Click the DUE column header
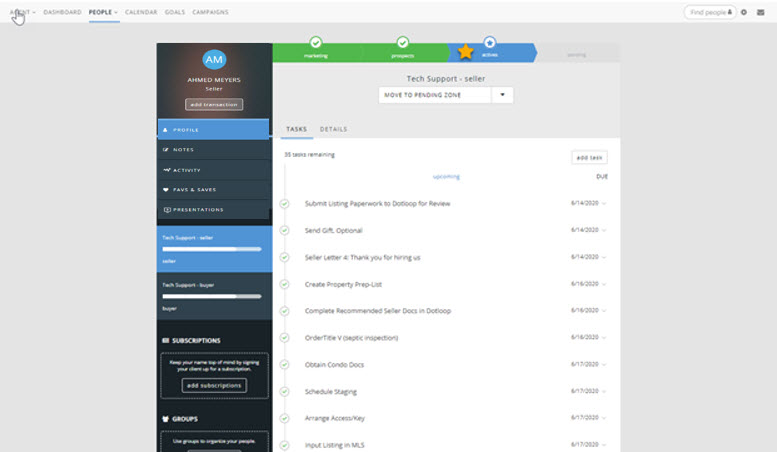The height and width of the screenshot is (452, 777). coord(602,176)
